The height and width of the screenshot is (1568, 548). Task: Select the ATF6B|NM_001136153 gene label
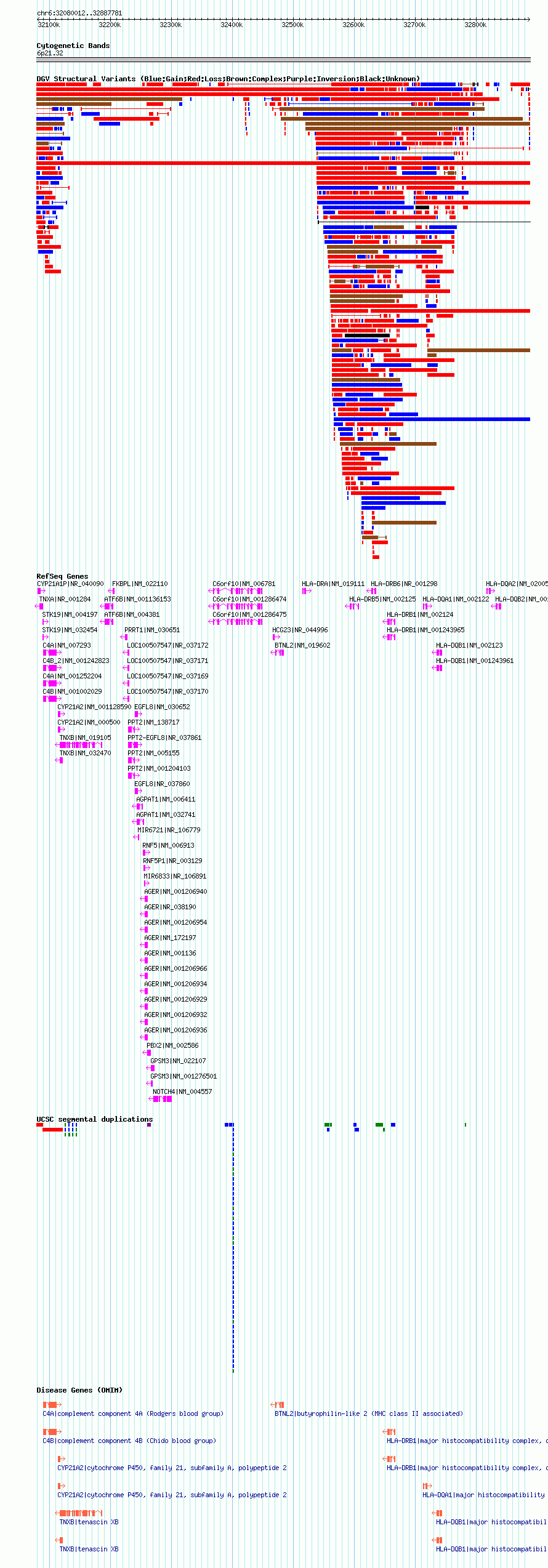tap(137, 599)
